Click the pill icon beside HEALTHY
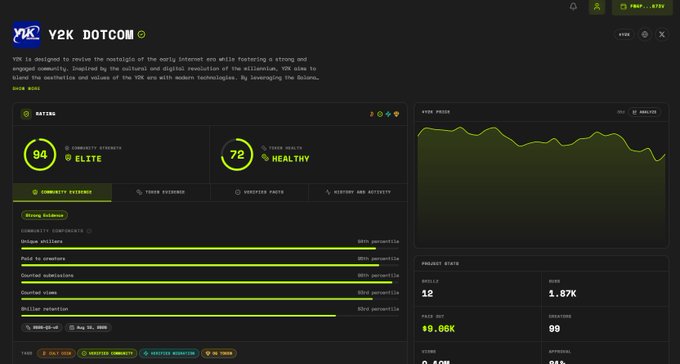This screenshot has height=364, width=680. pos(265,158)
